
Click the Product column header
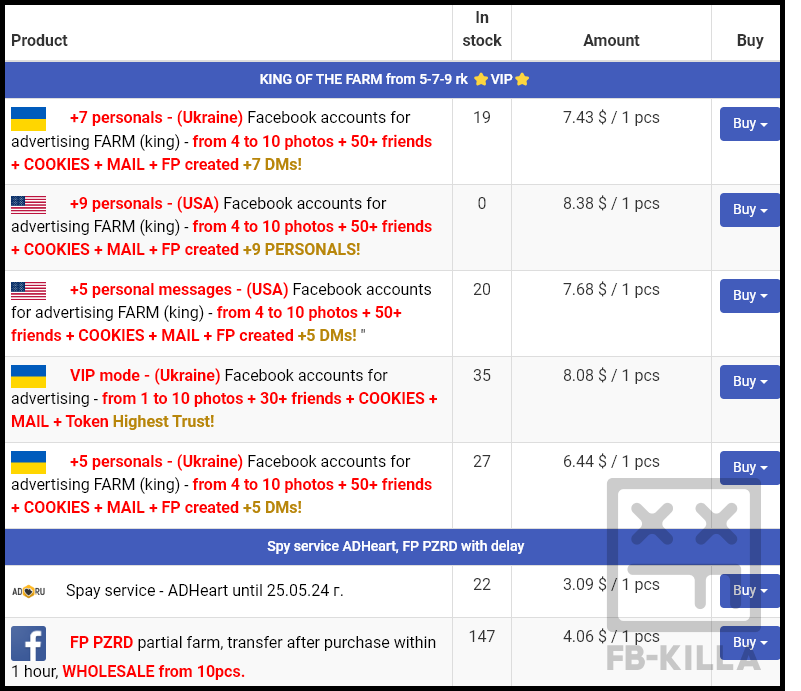[39, 41]
